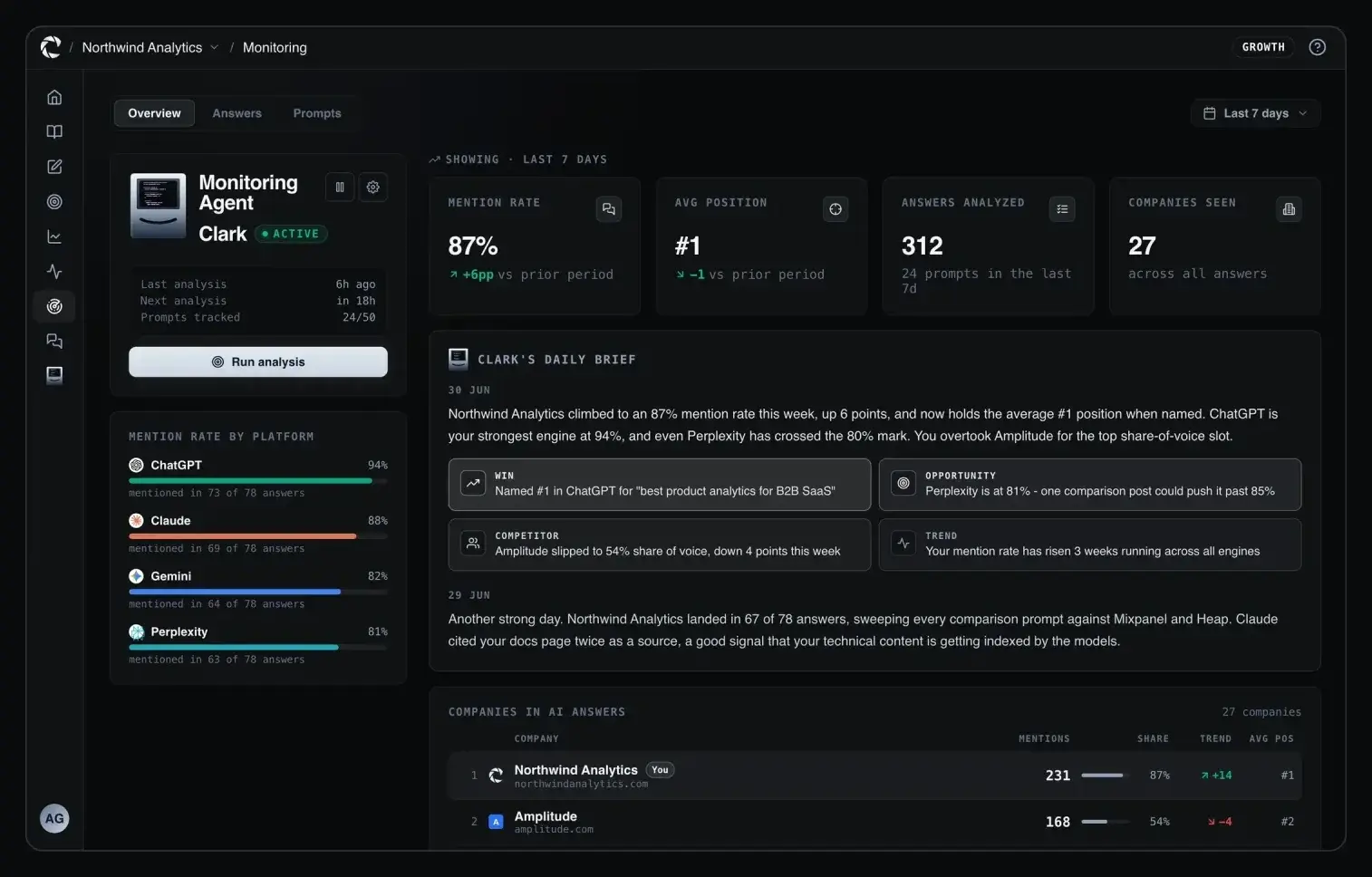Open the Home icon in sidebar
Screen dimensions: 1372x877
click(x=54, y=97)
